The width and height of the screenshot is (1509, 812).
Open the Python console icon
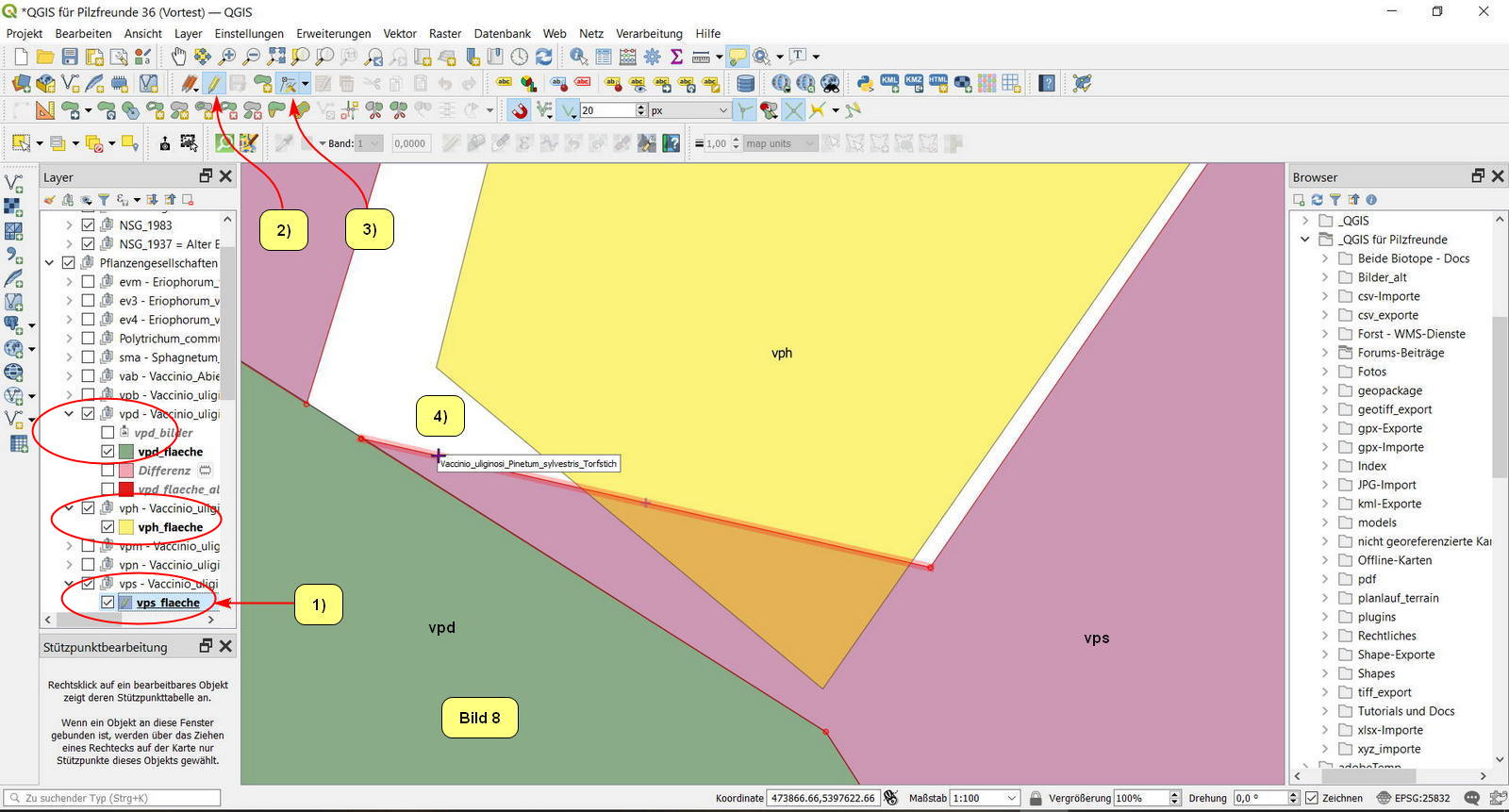point(865,84)
